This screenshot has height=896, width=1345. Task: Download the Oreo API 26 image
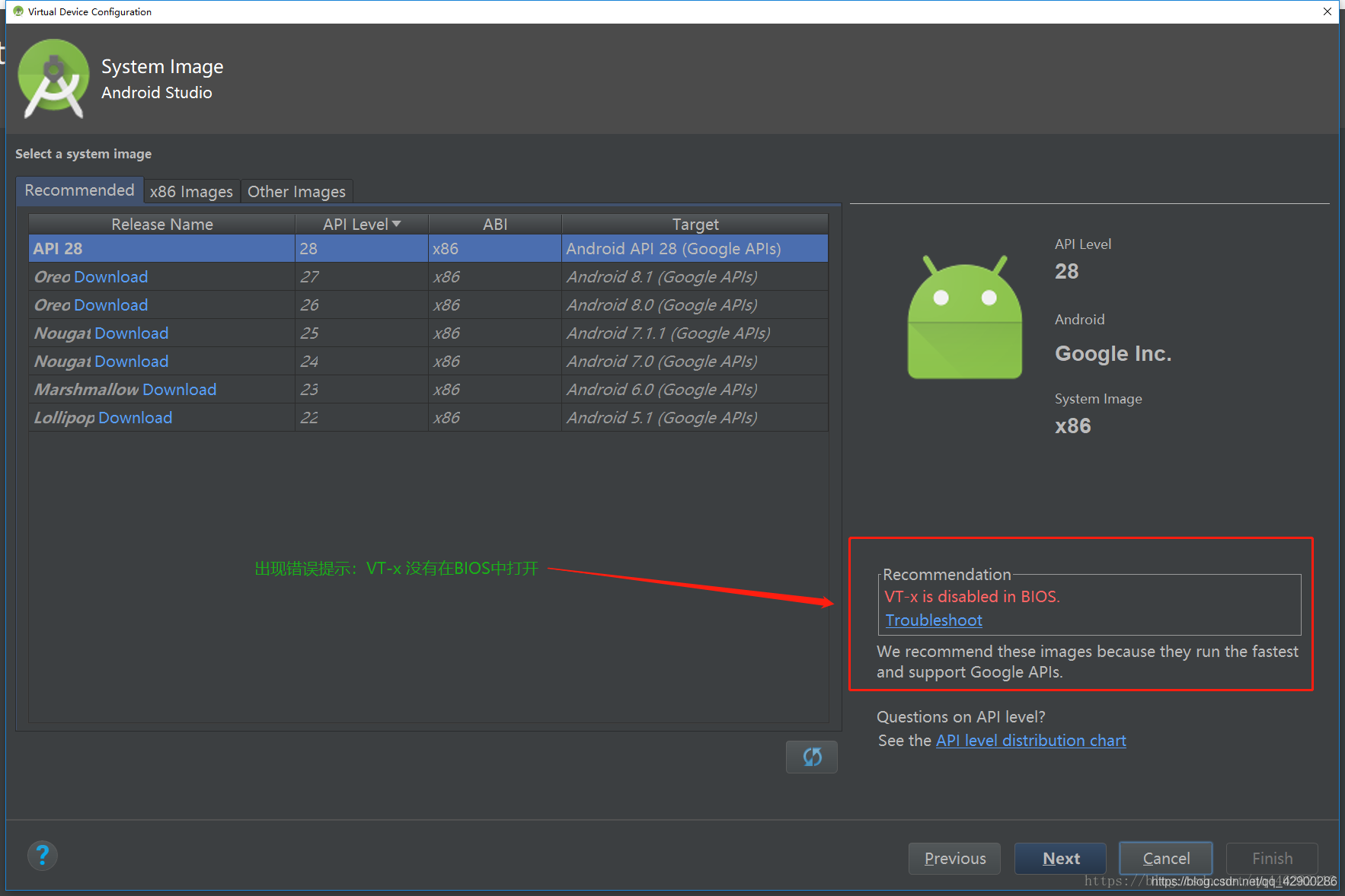pyautogui.click(x=111, y=305)
